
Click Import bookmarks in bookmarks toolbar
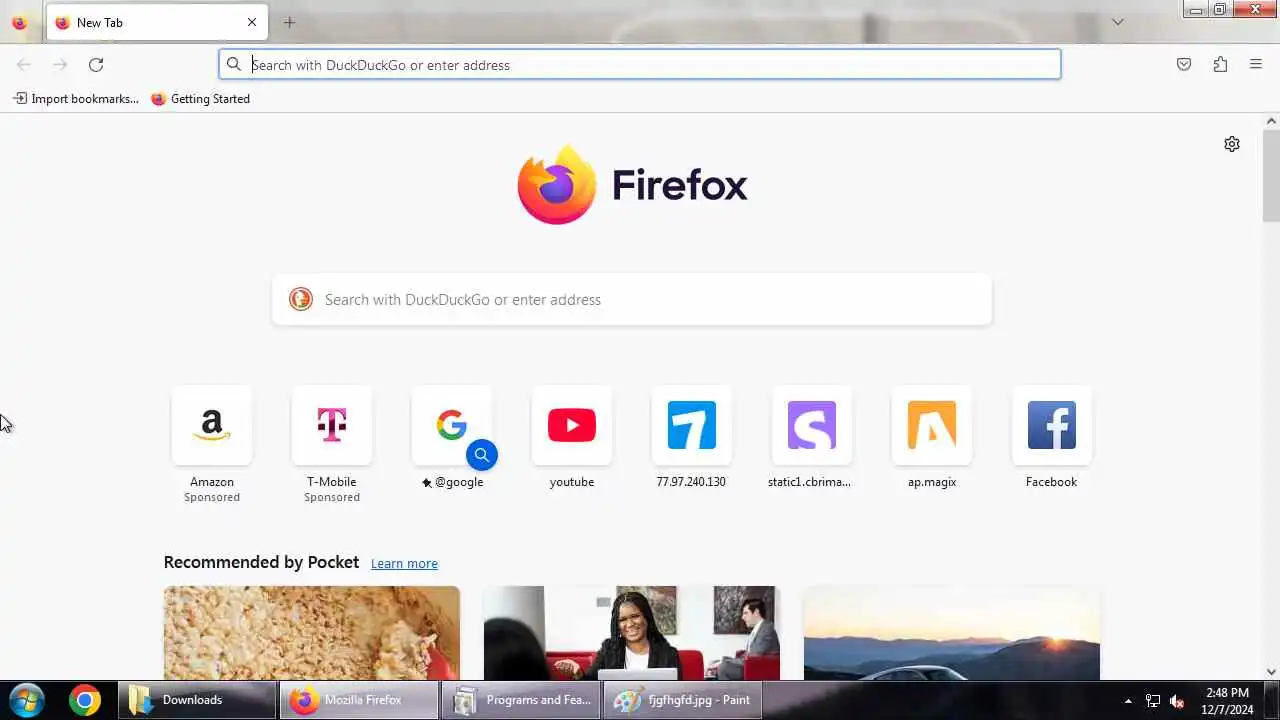[x=76, y=99]
